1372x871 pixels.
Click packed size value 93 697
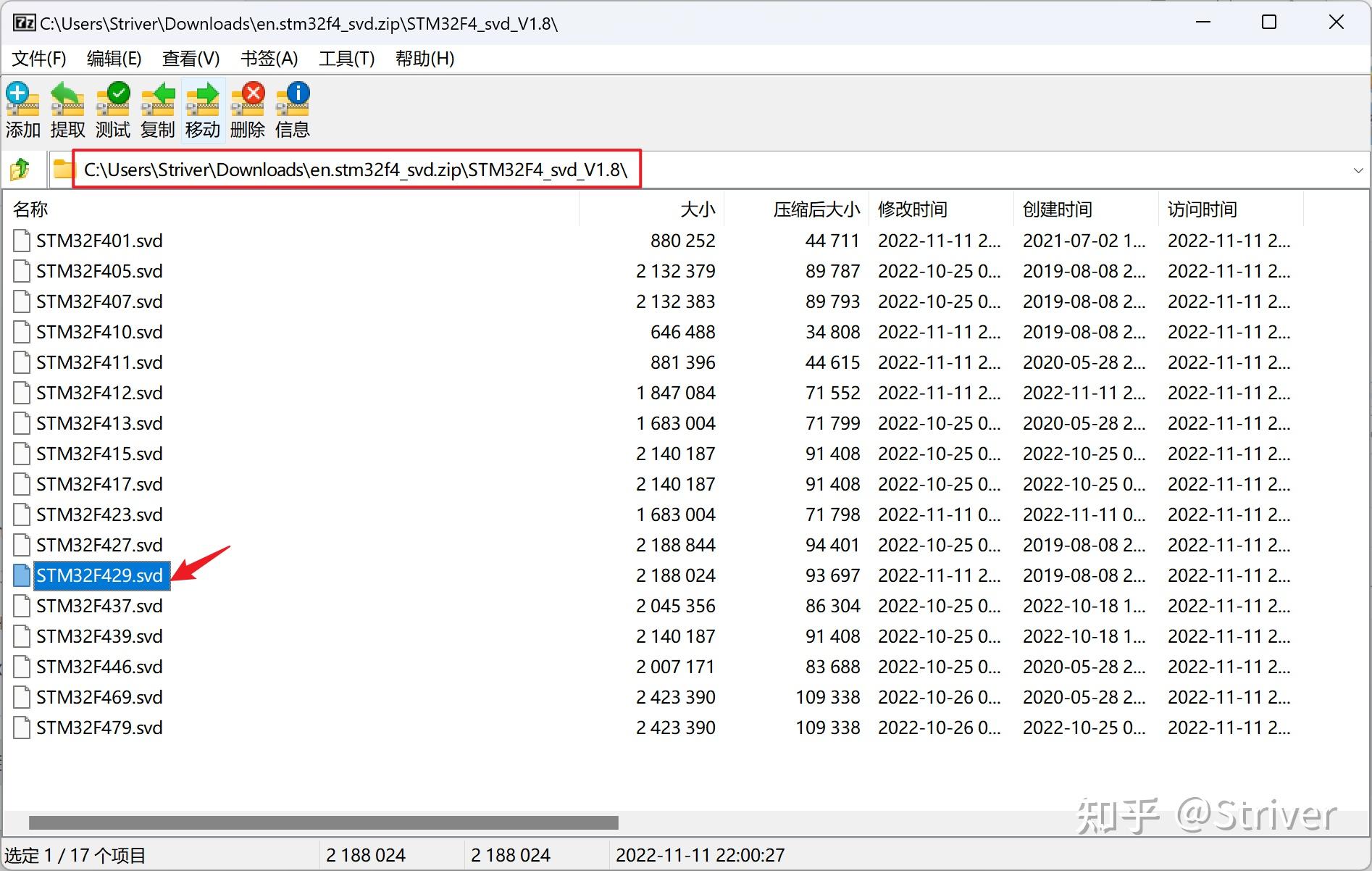(x=833, y=575)
